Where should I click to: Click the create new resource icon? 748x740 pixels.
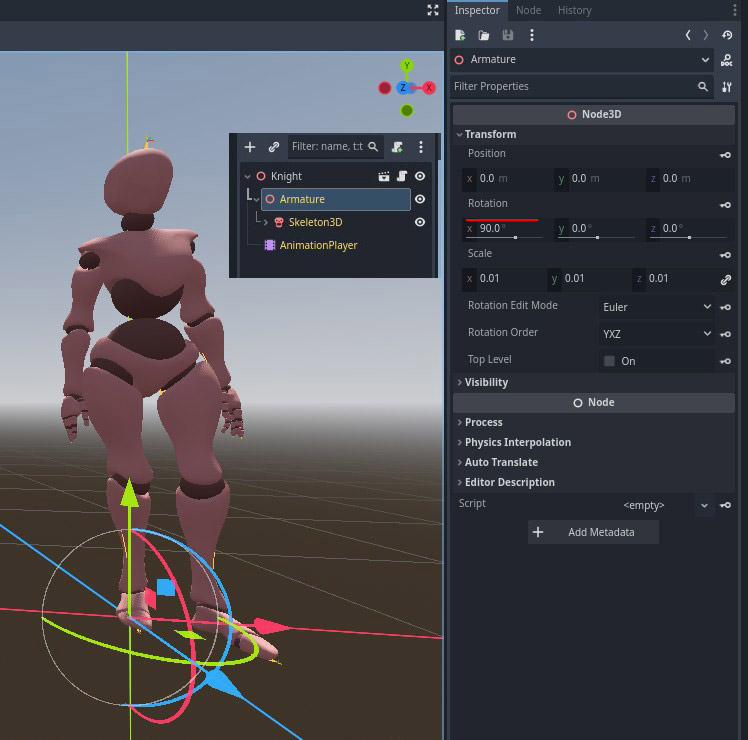(x=460, y=35)
